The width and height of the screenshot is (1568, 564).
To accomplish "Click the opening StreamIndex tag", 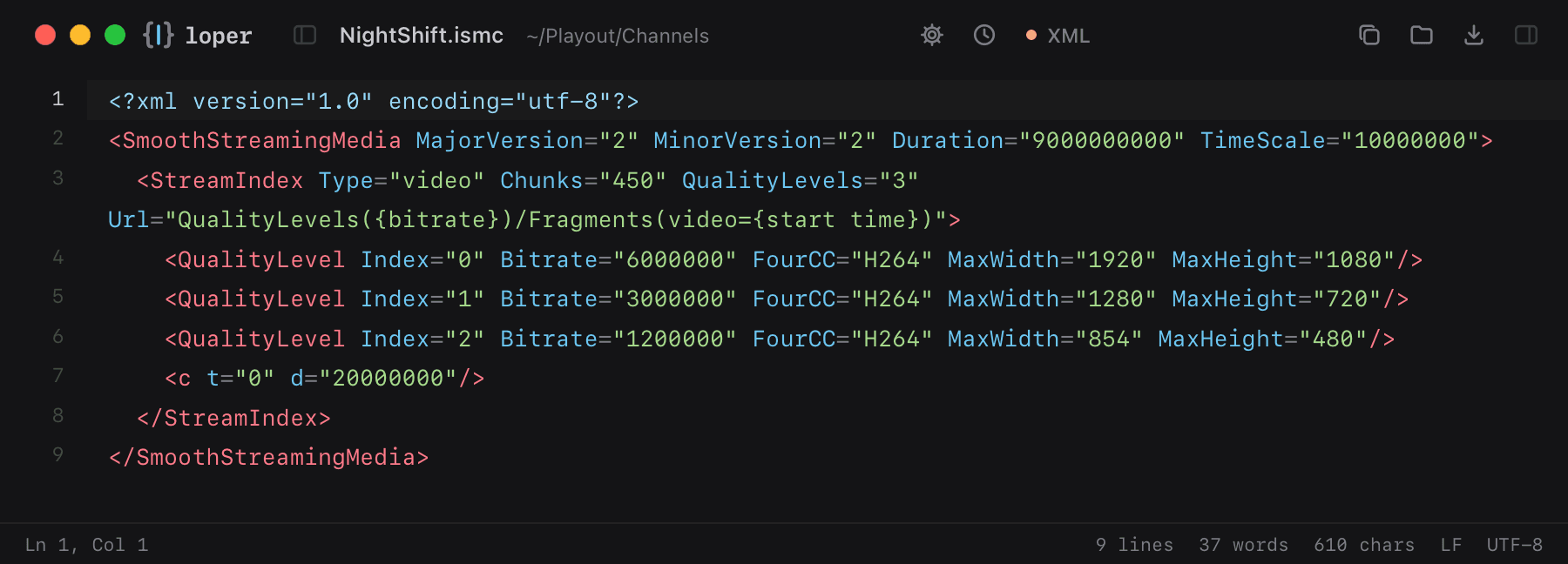I will tap(220, 180).
